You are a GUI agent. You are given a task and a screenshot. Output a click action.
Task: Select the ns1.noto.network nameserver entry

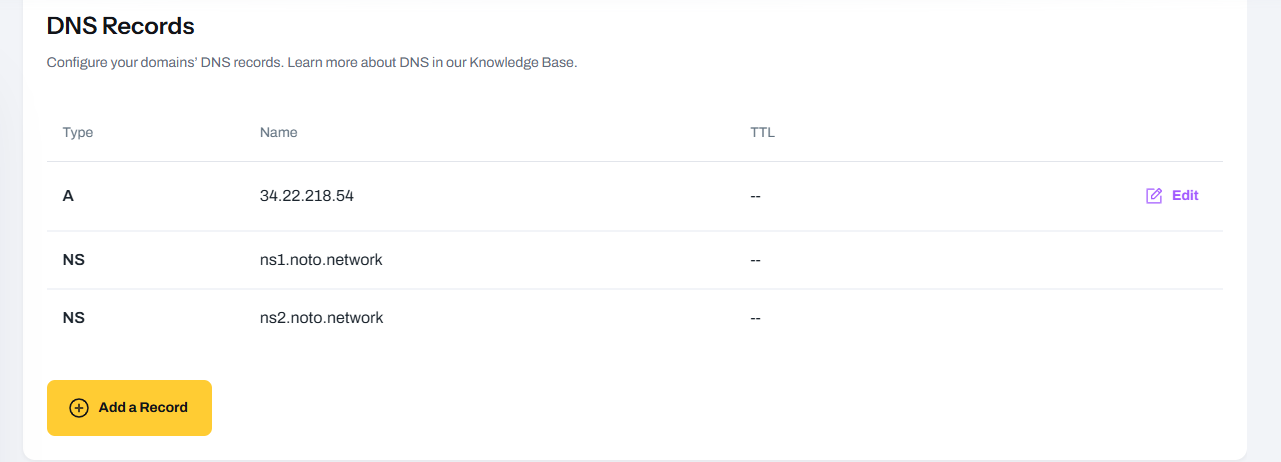(321, 260)
